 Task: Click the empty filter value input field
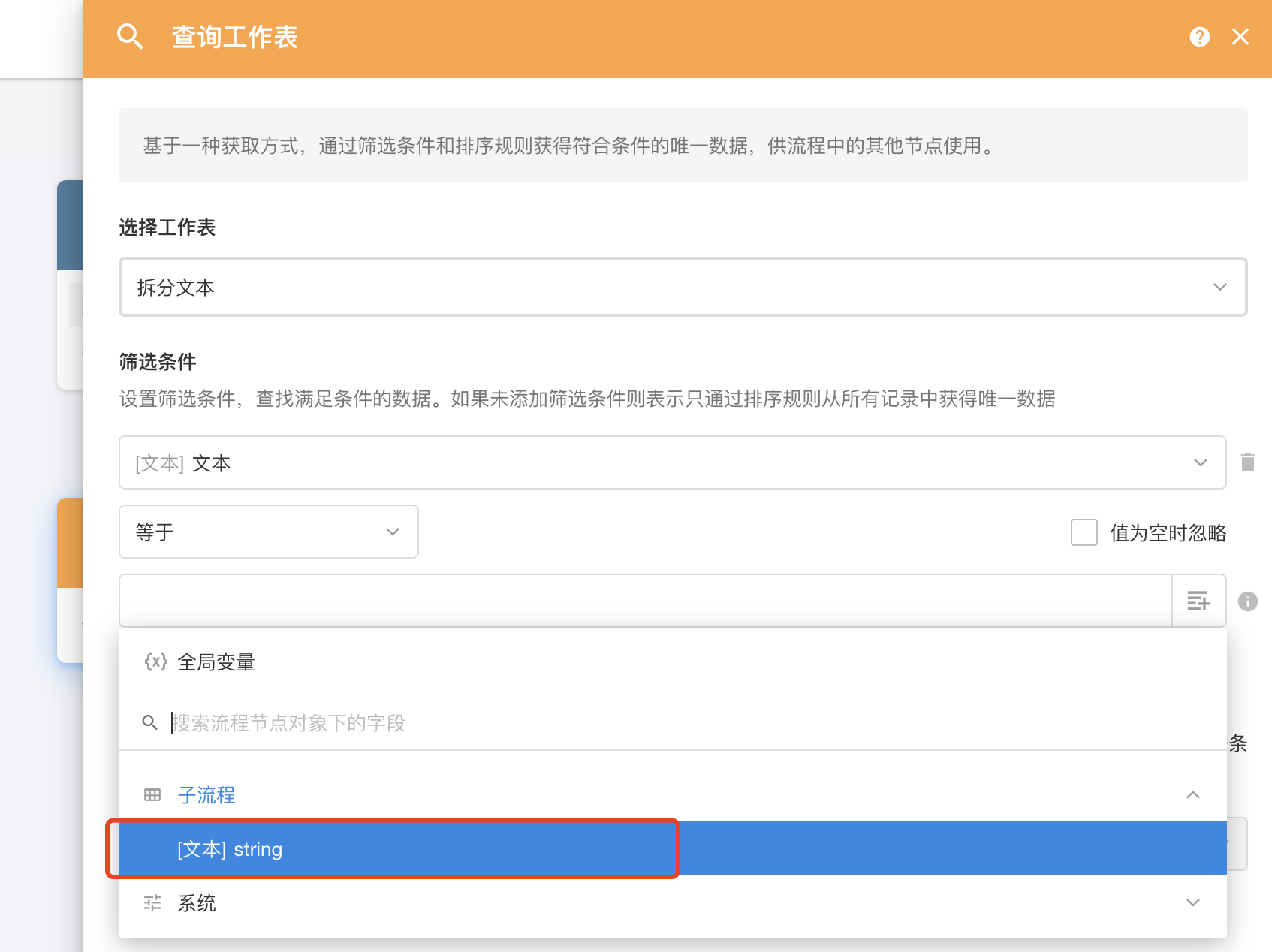coord(644,601)
